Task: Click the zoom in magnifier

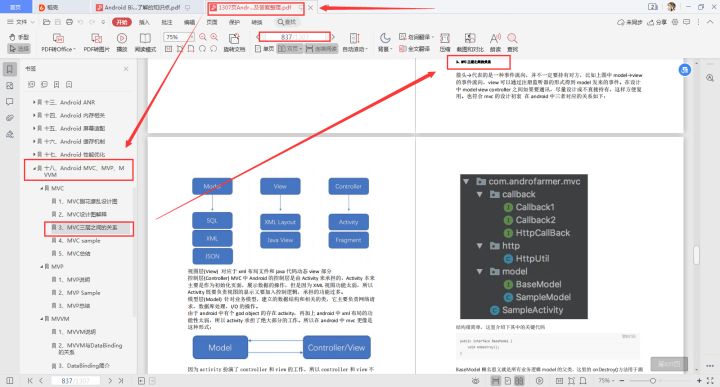Action: 214,37
